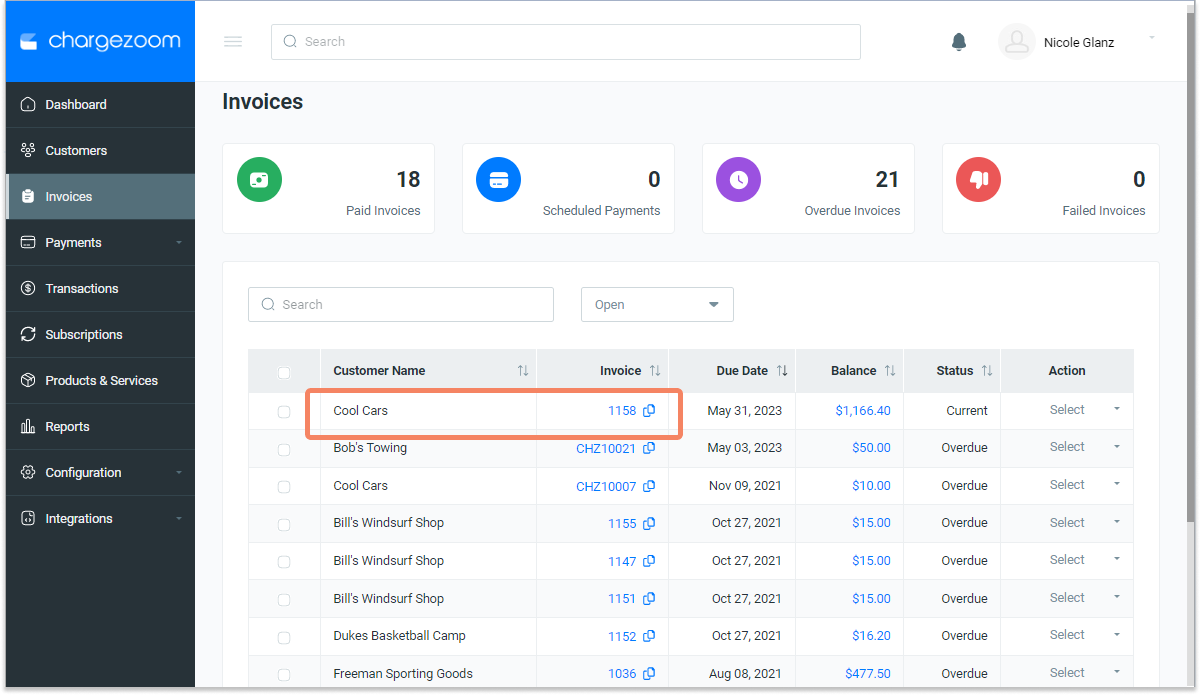
Task: Click the $477.50 balance link
Action: (868, 674)
